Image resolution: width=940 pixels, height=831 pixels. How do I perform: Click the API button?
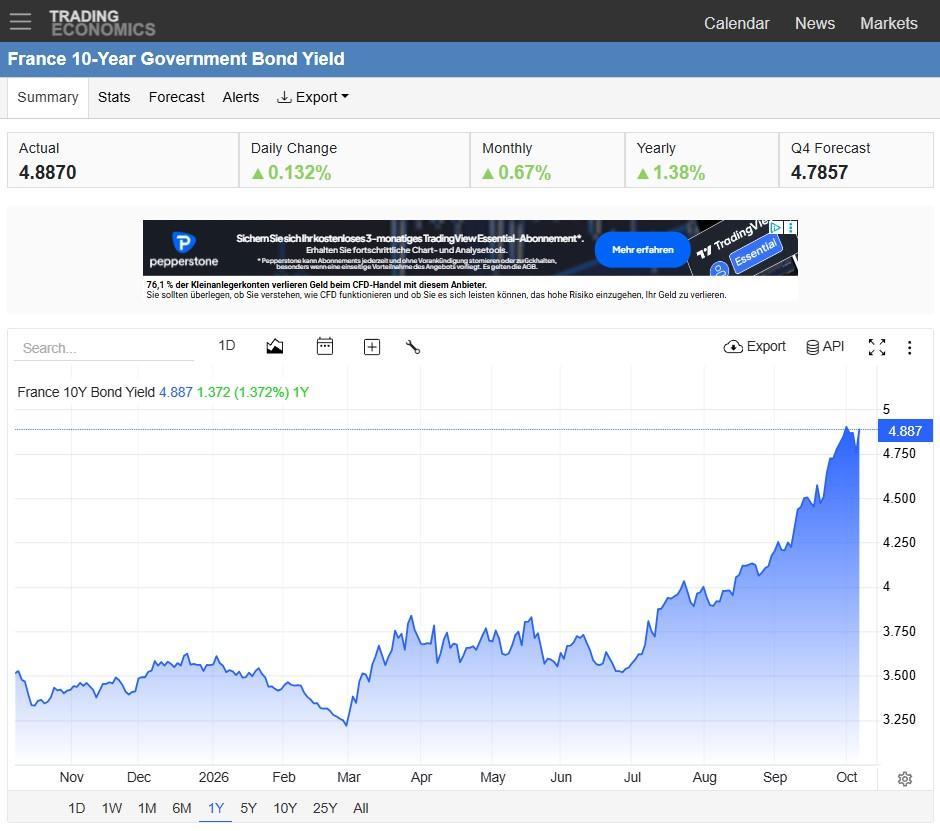click(x=825, y=347)
